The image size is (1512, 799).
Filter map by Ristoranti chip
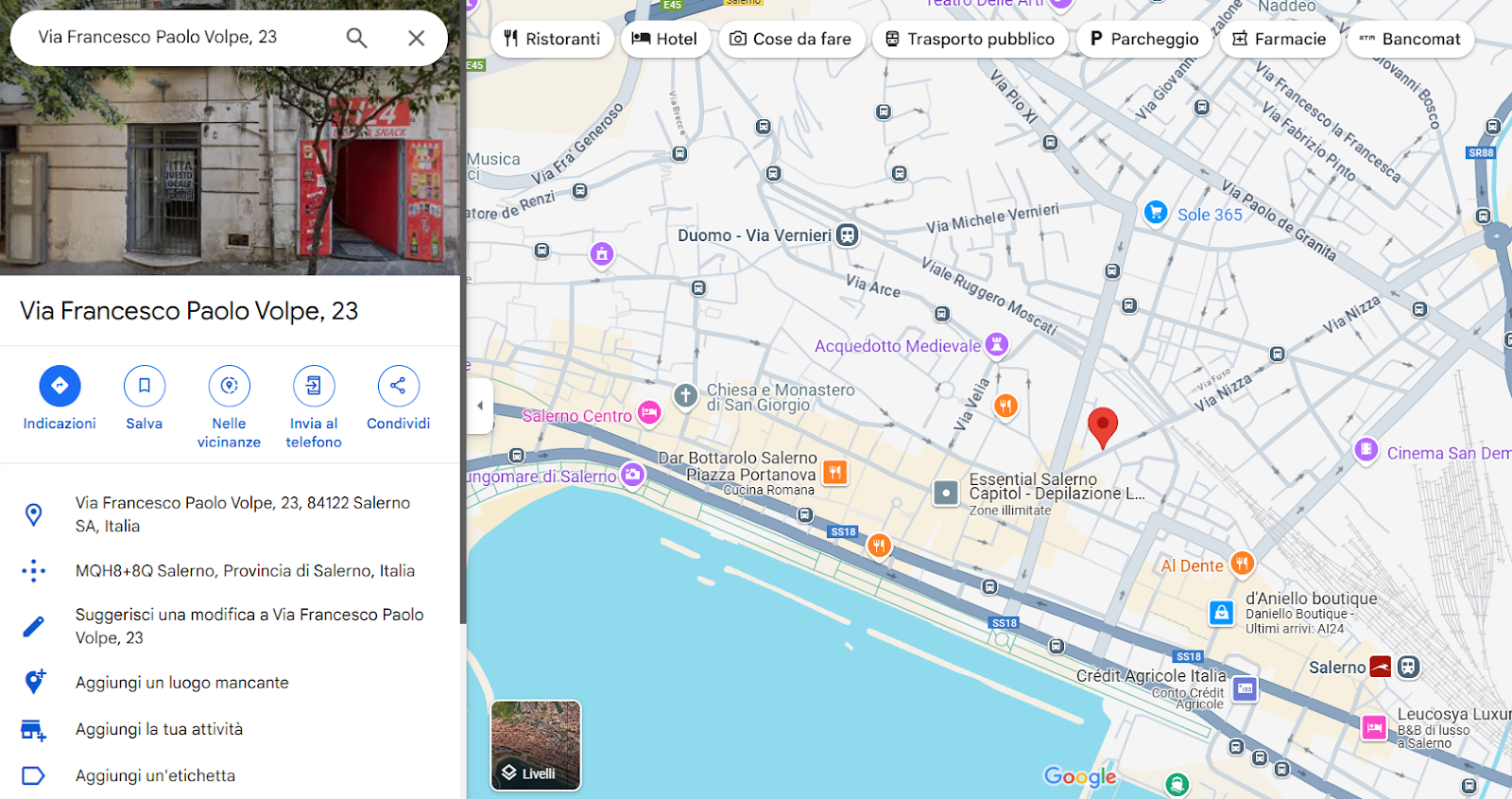tap(552, 39)
